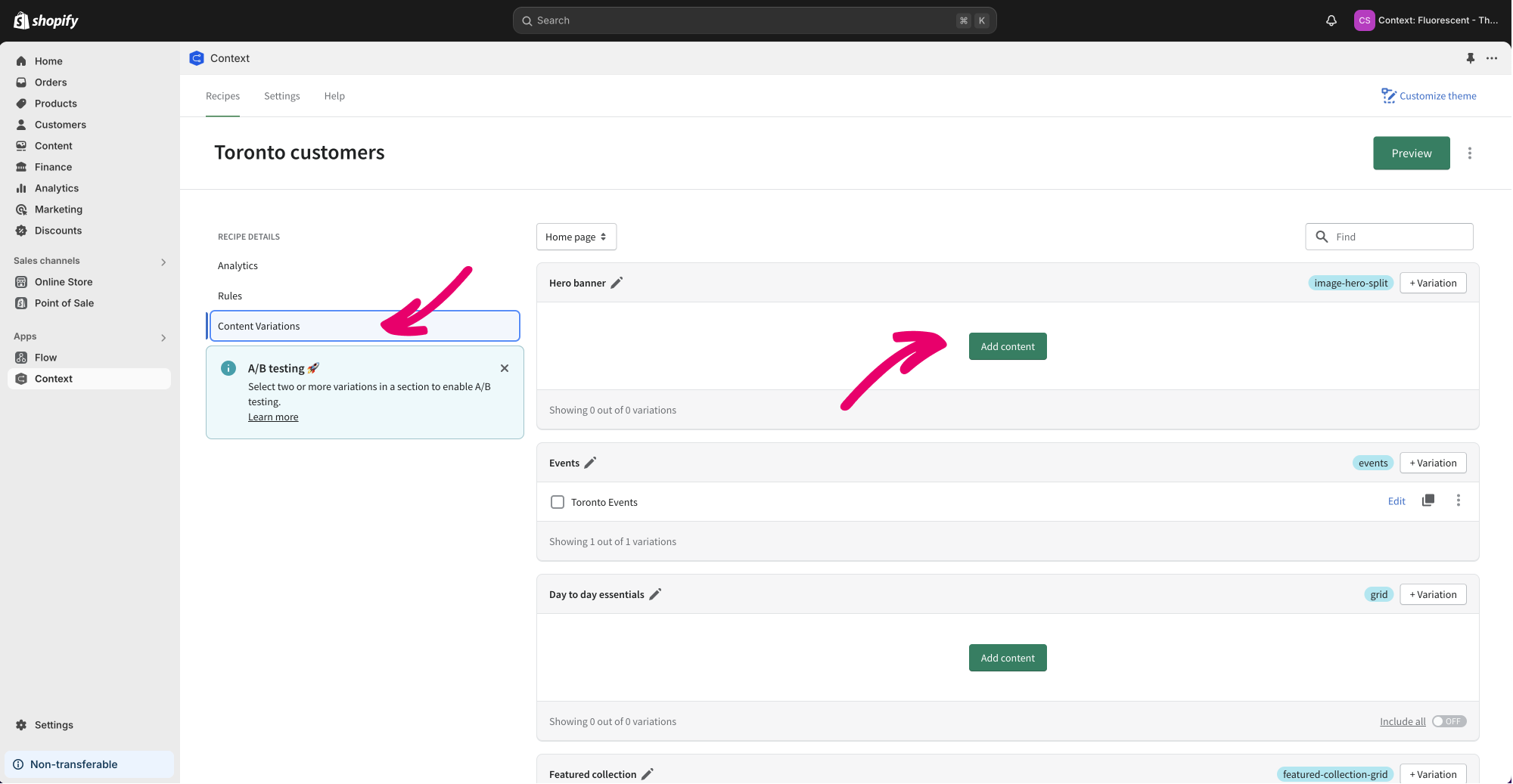Expand the Apps section chevron
Screen dimensions: 1513x784
pos(163,337)
